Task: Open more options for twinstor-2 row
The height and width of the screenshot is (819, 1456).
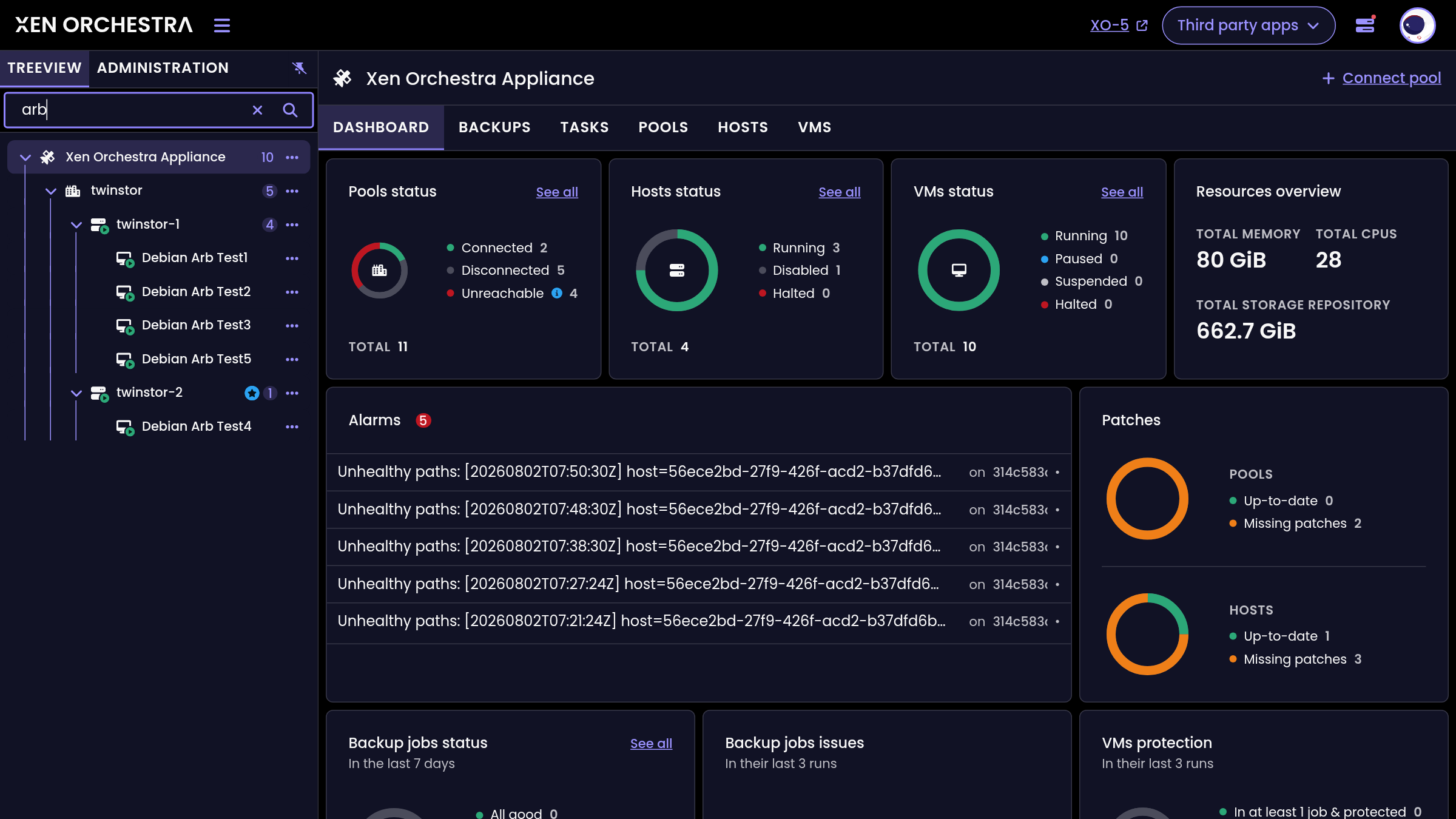Action: 292,393
